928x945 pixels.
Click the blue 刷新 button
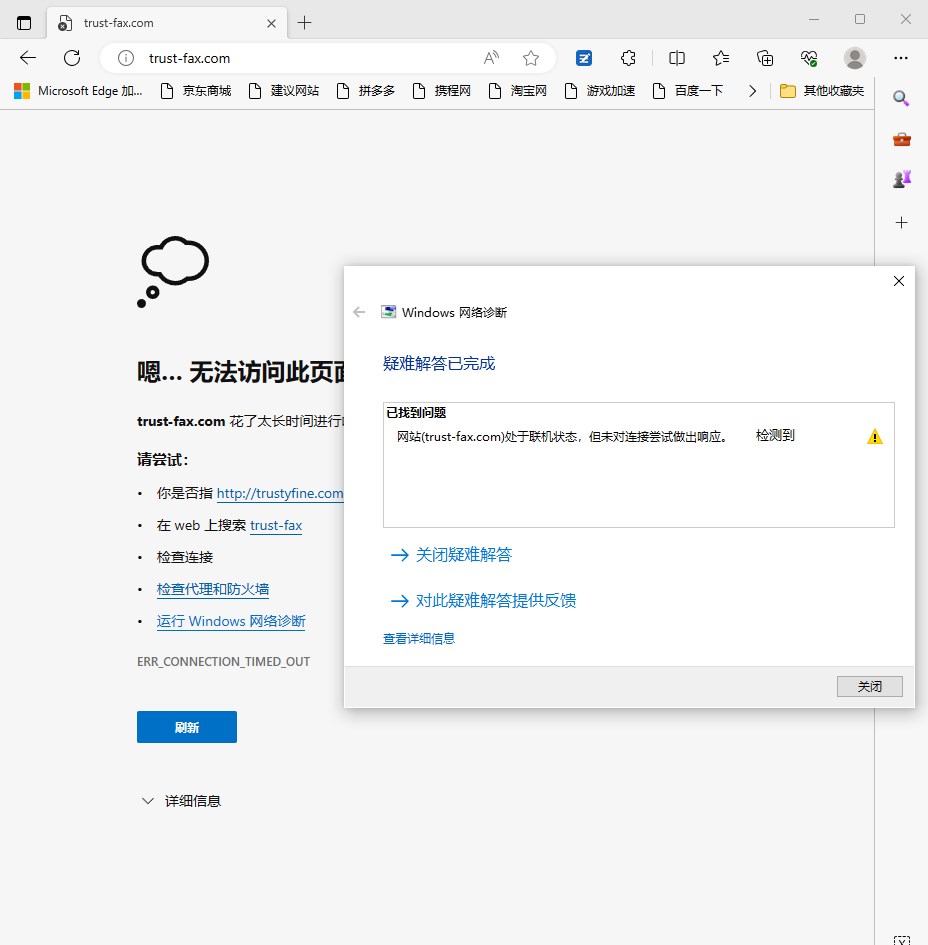point(187,727)
